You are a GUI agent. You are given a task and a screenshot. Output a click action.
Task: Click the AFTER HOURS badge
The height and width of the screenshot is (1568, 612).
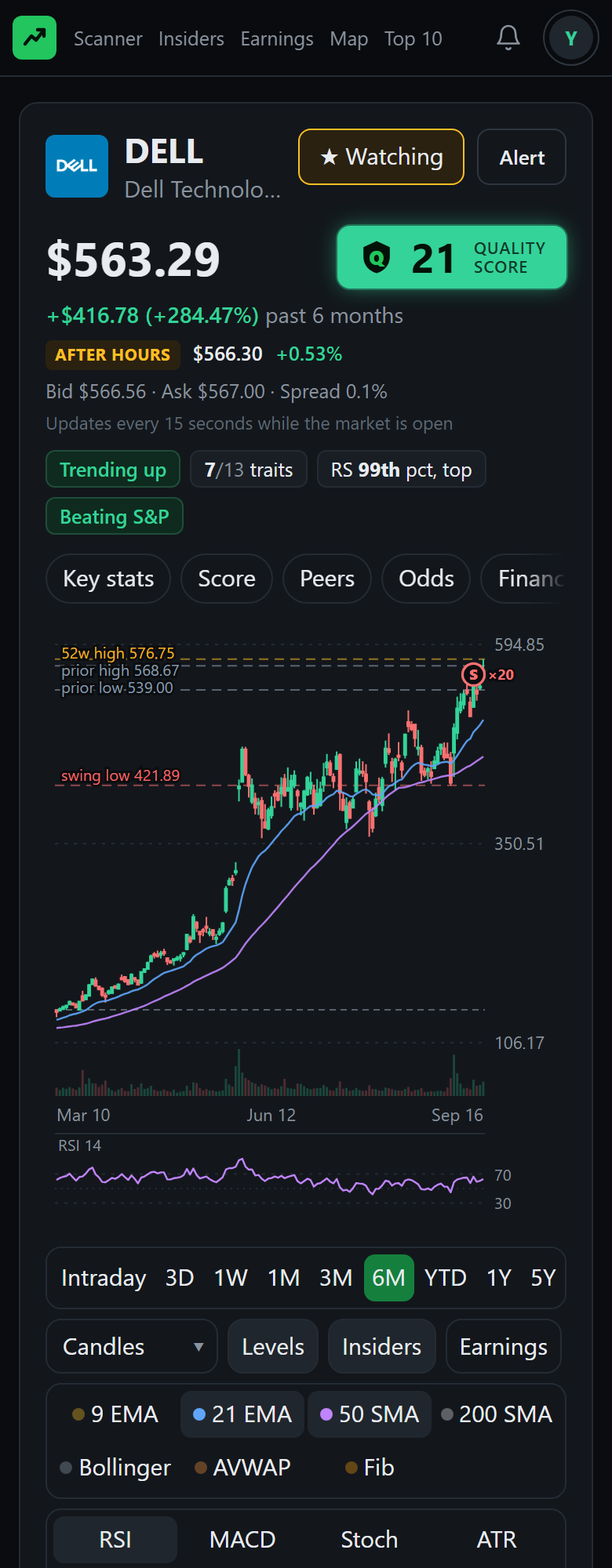click(x=113, y=354)
